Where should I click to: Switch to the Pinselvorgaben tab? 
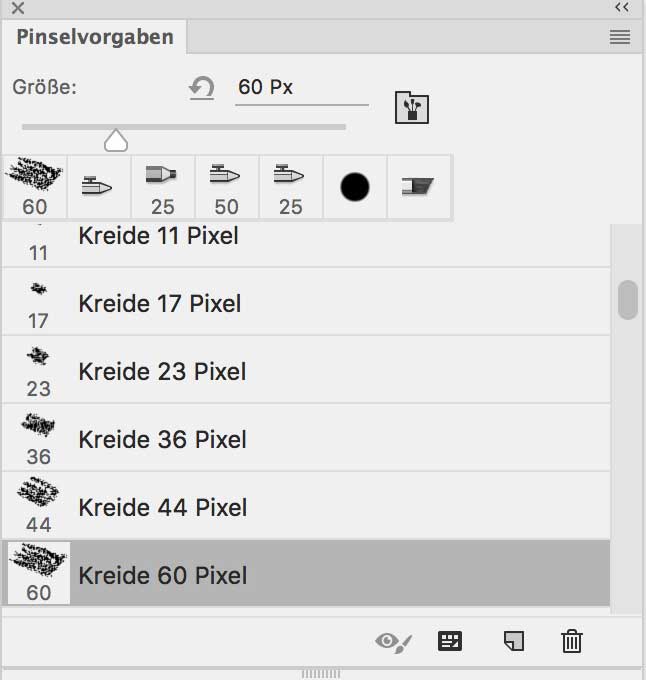coord(95,38)
